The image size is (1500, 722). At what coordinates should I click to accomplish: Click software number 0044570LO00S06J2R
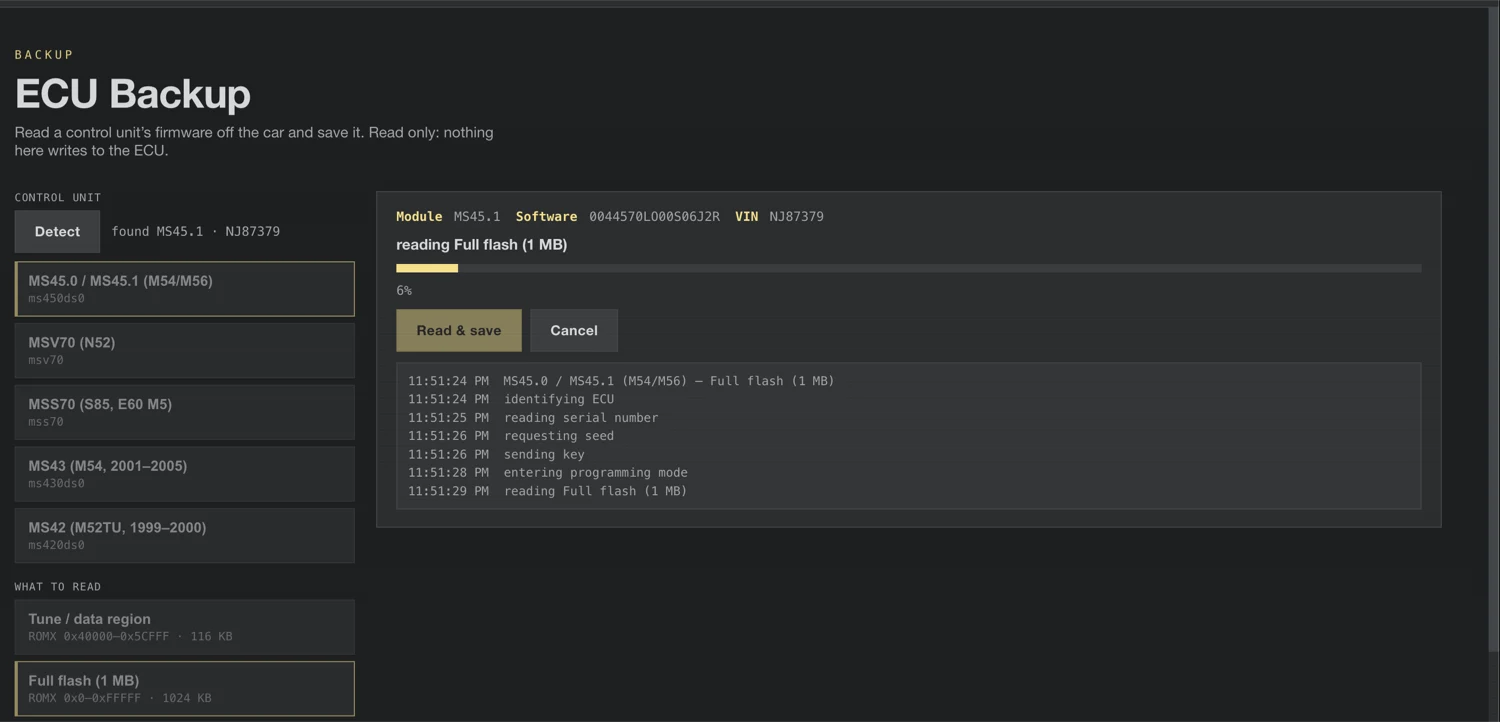click(654, 216)
